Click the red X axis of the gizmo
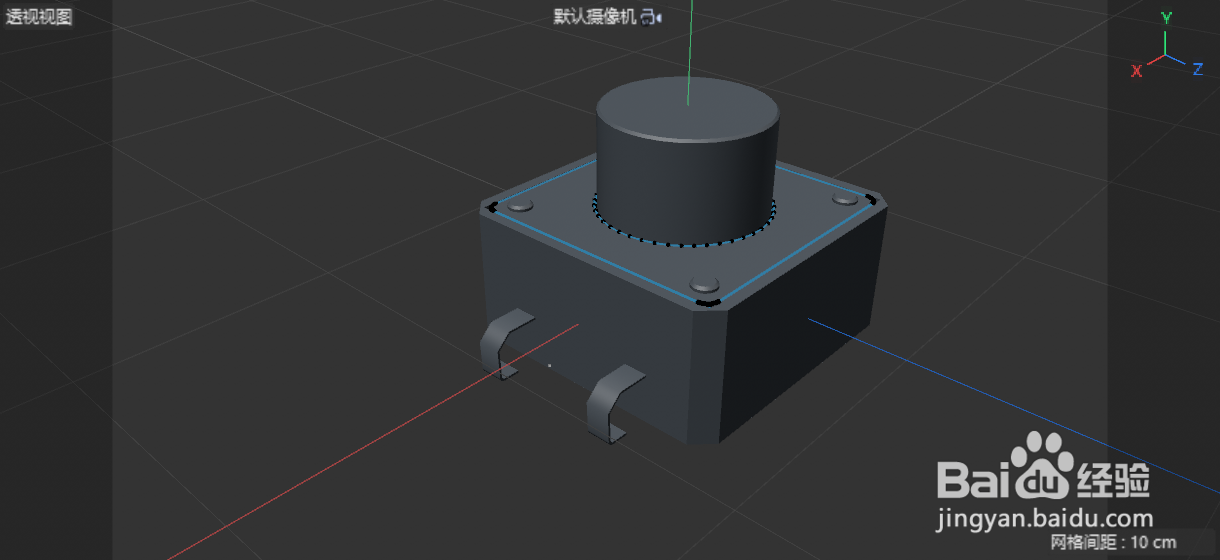This screenshot has height=560, width=1220. 1147,66
